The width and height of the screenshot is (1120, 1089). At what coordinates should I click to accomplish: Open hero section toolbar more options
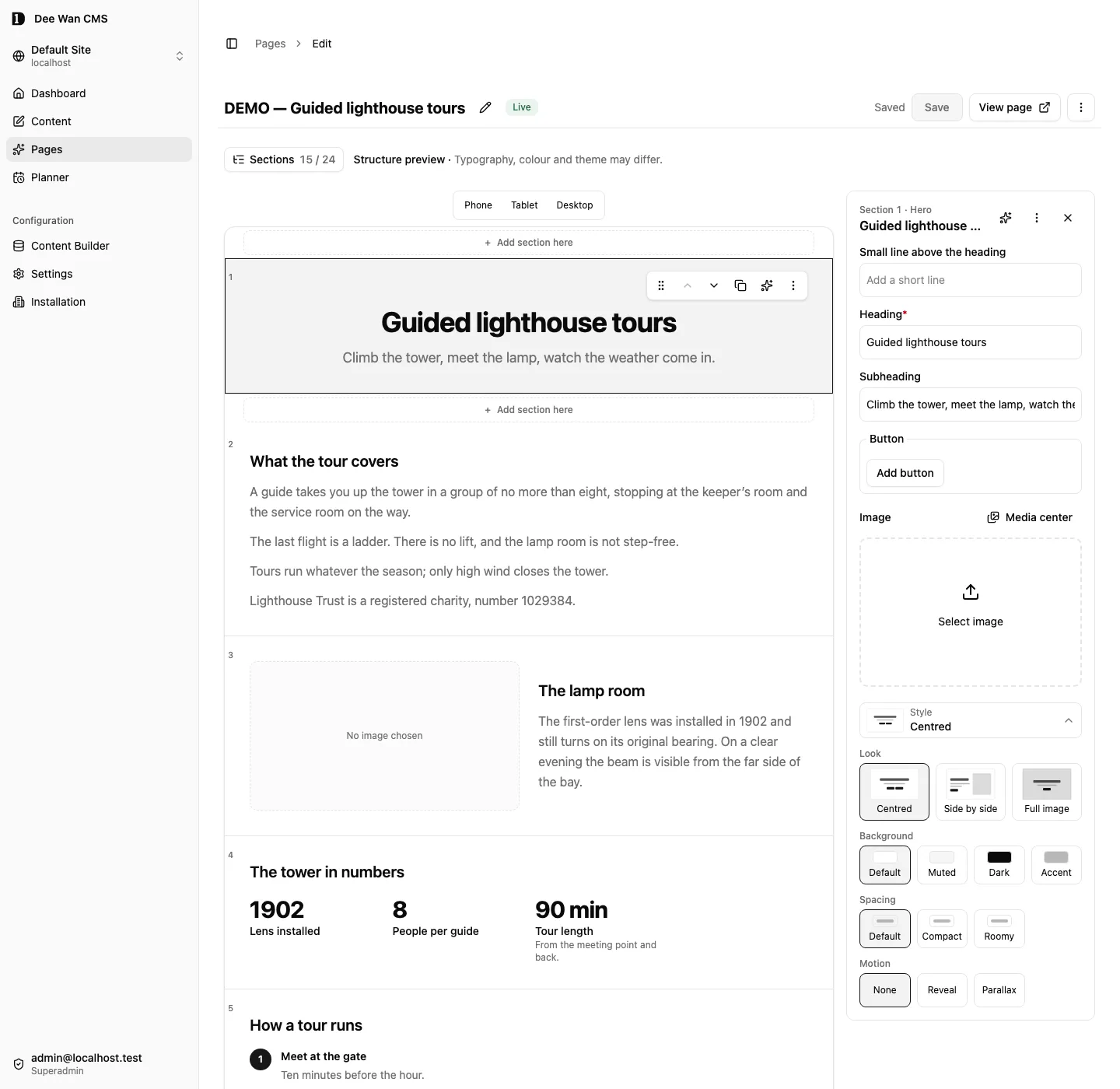click(x=793, y=285)
